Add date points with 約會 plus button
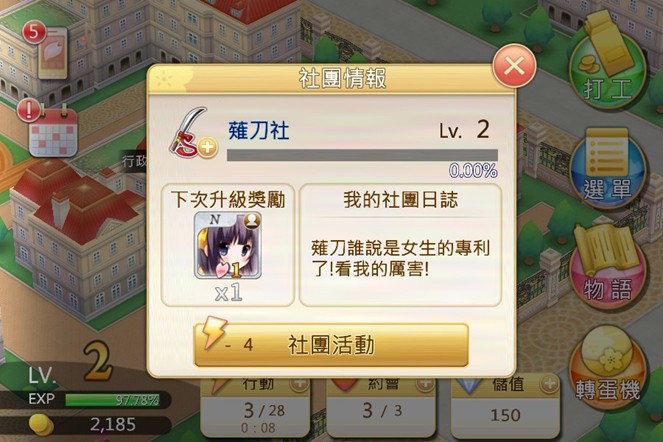Screen dimensions: 663x442 coord(425,384)
